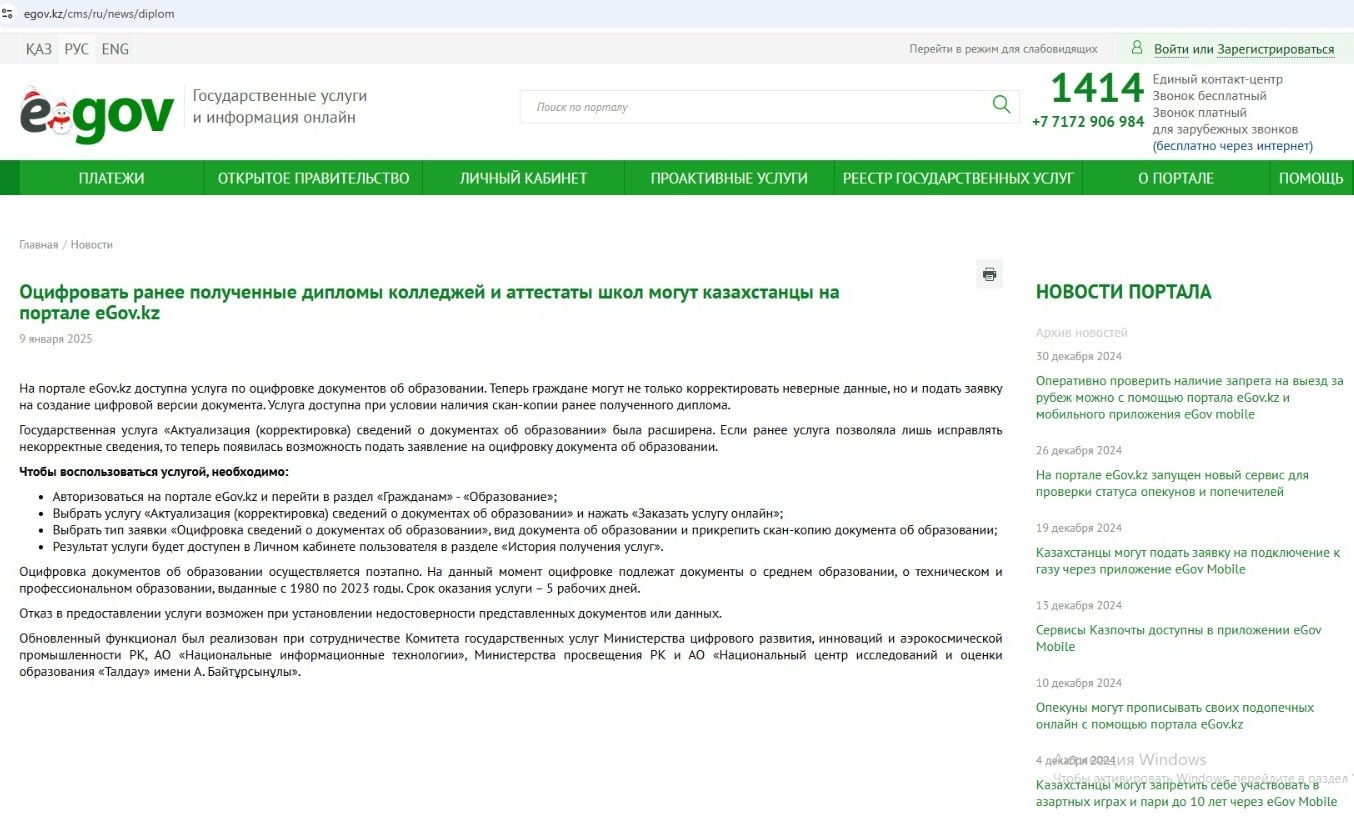1354x822 pixels.
Task: Open ПОМОЩЬ menu
Action: [1311, 178]
